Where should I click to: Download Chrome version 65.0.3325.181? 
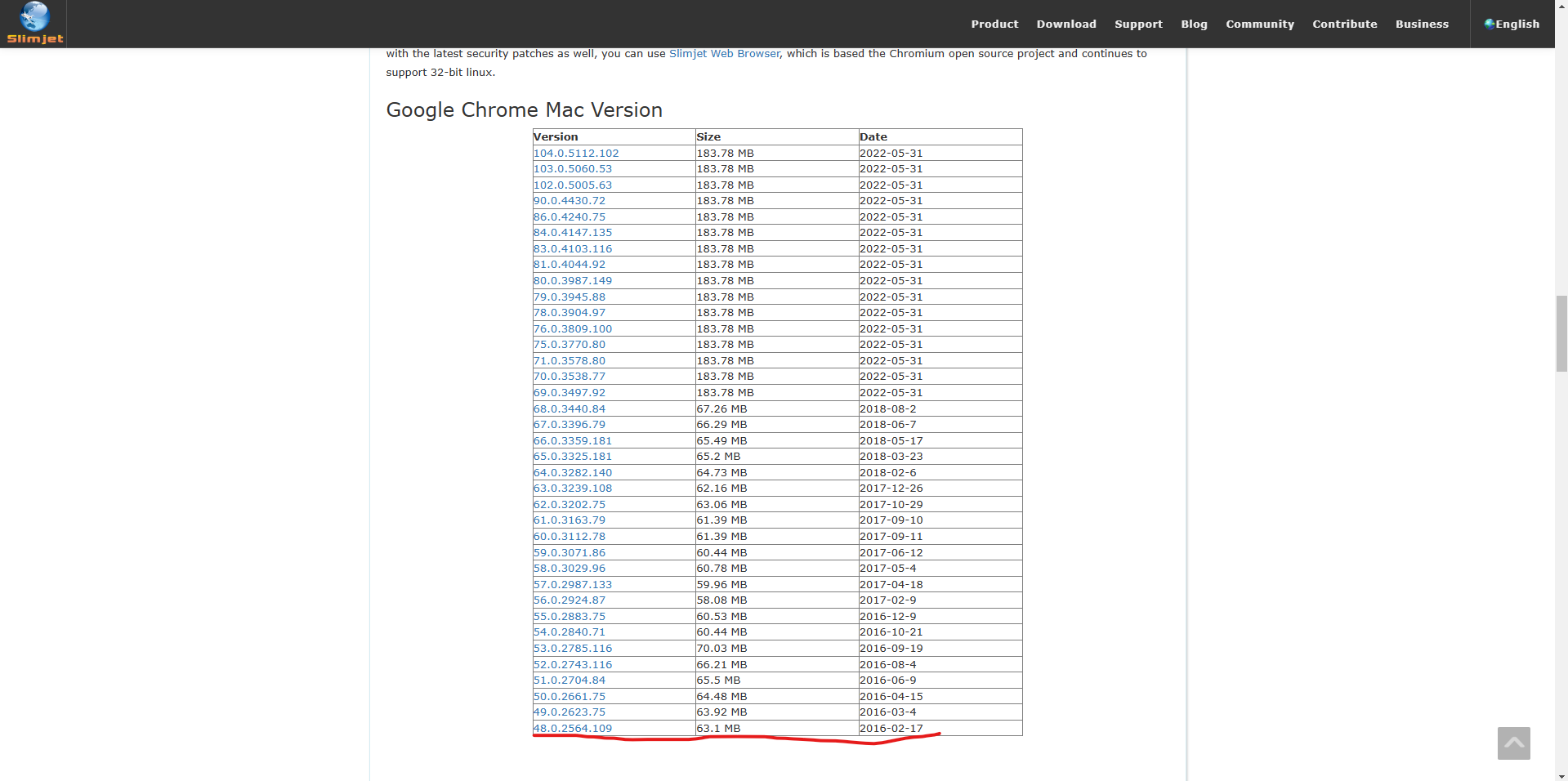click(573, 457)
